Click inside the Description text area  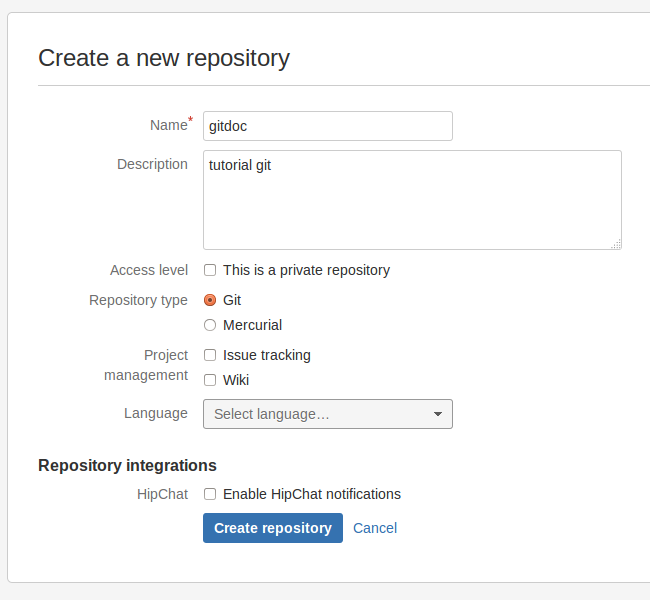(412, 200)
